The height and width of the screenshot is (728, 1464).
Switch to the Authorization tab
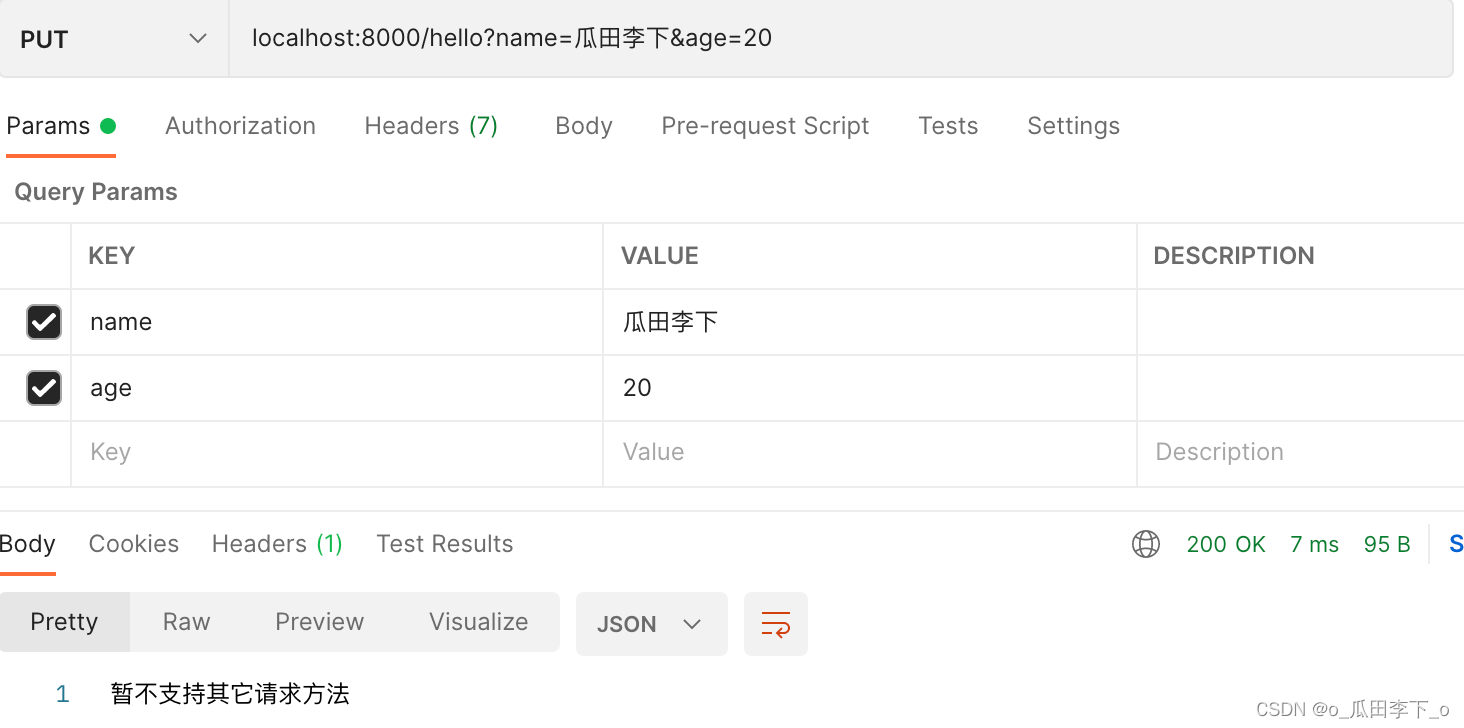pos(240,126)
